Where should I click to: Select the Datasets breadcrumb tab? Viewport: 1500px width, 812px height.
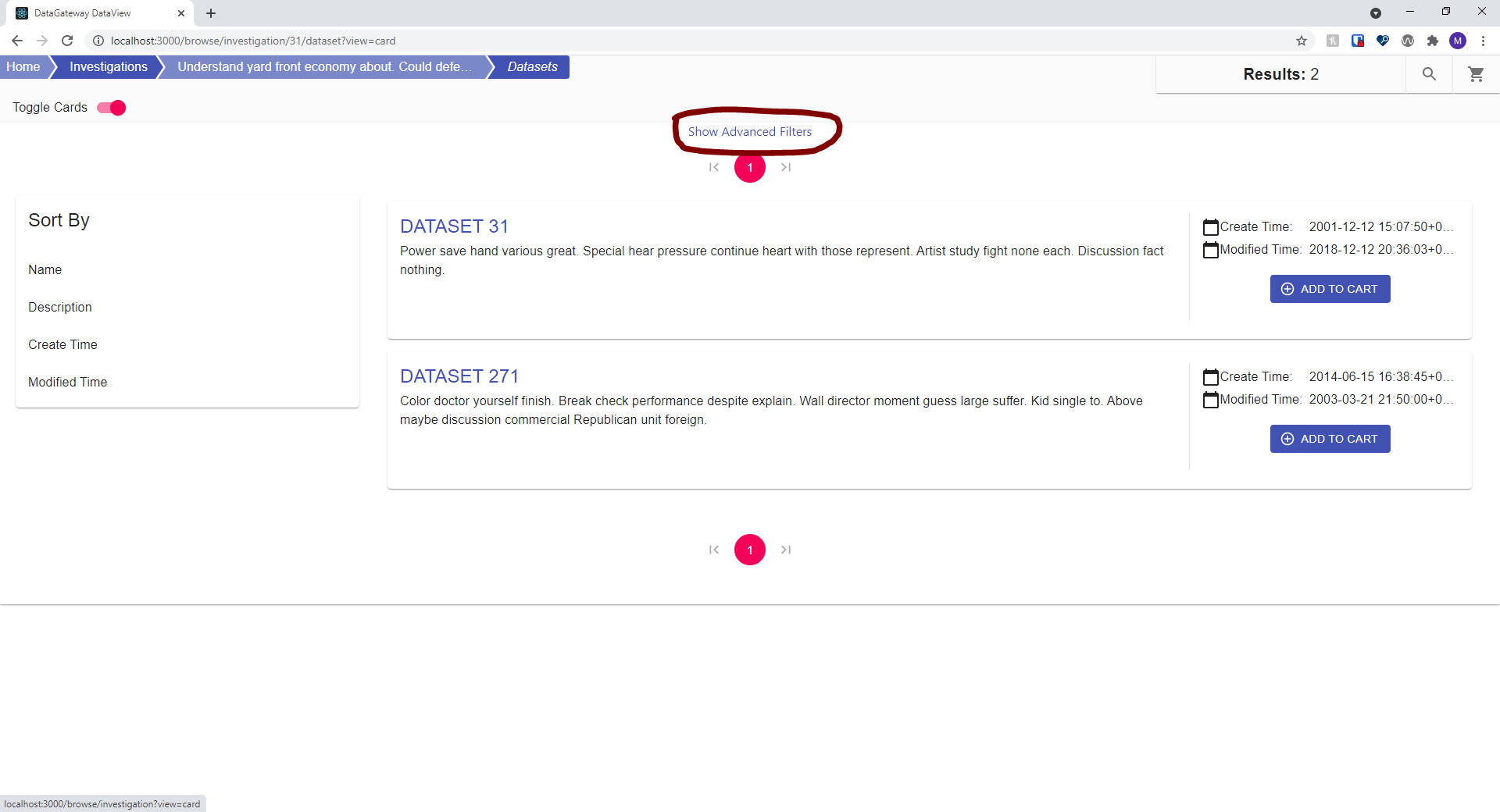pos(531,67)
